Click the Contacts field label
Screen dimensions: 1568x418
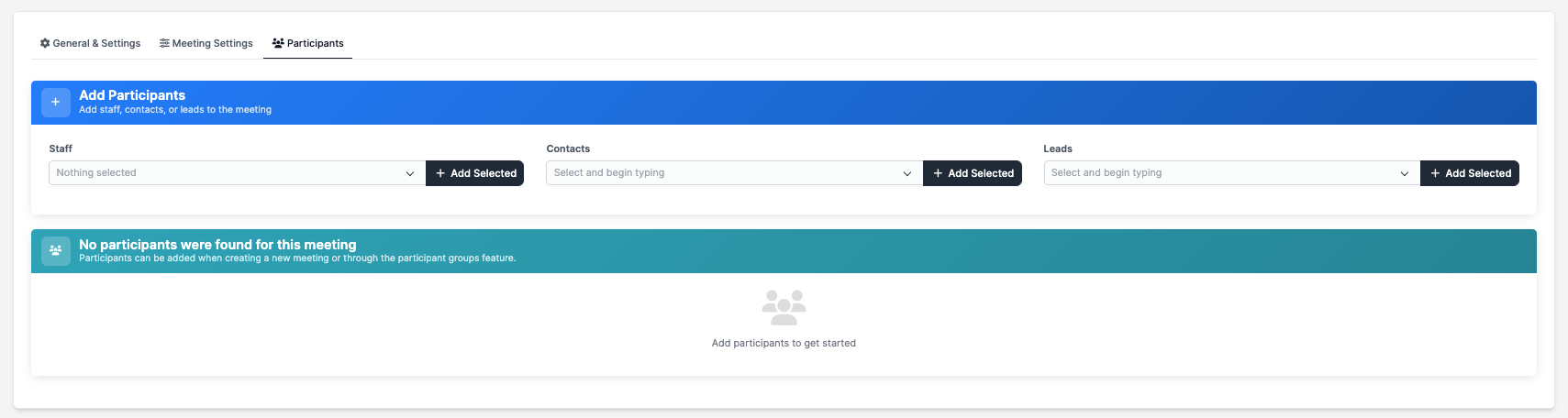pyautogui.click(x=568, y=148)
